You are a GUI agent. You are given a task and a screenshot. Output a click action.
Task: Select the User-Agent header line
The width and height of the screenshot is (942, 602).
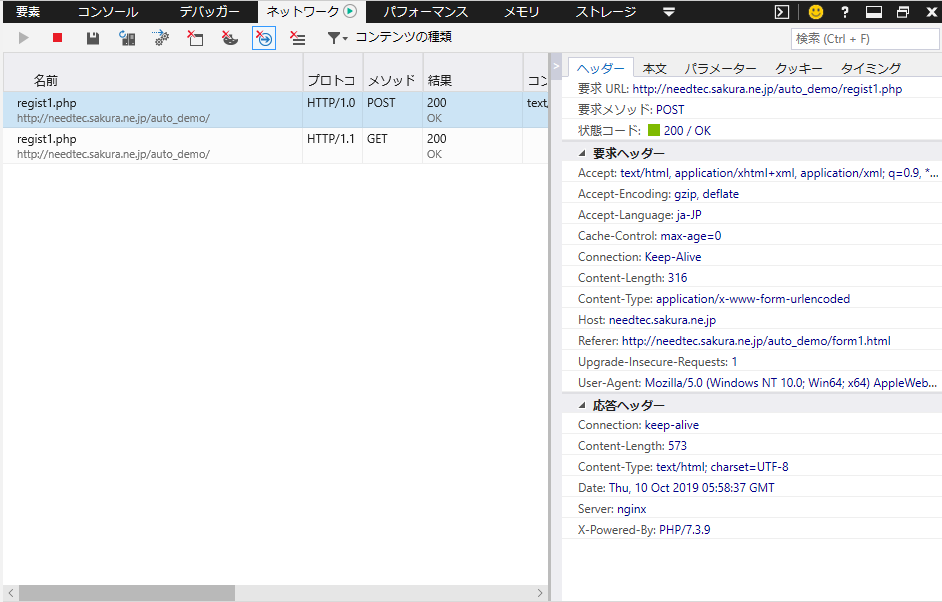pyautogui.click(x=752, y=383)
